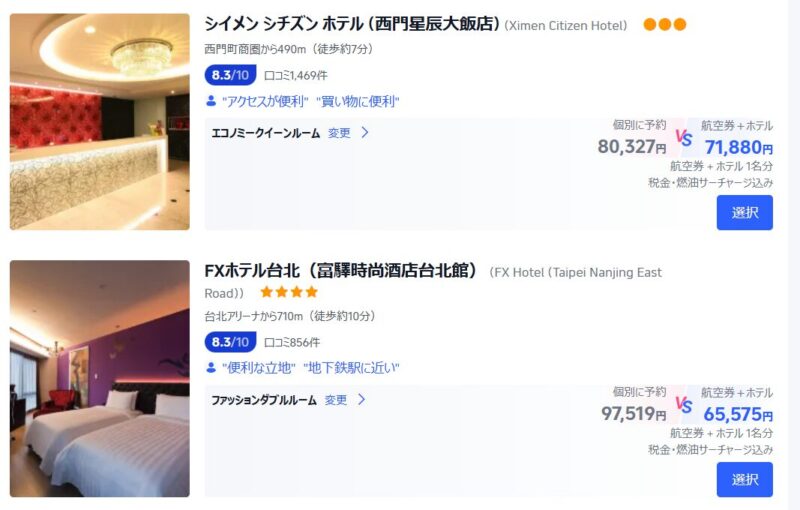Viewport: 800px width, 510px height.
Task: Change the エコノミークイーンルーム room type via 変更
Action: (339, 133)
